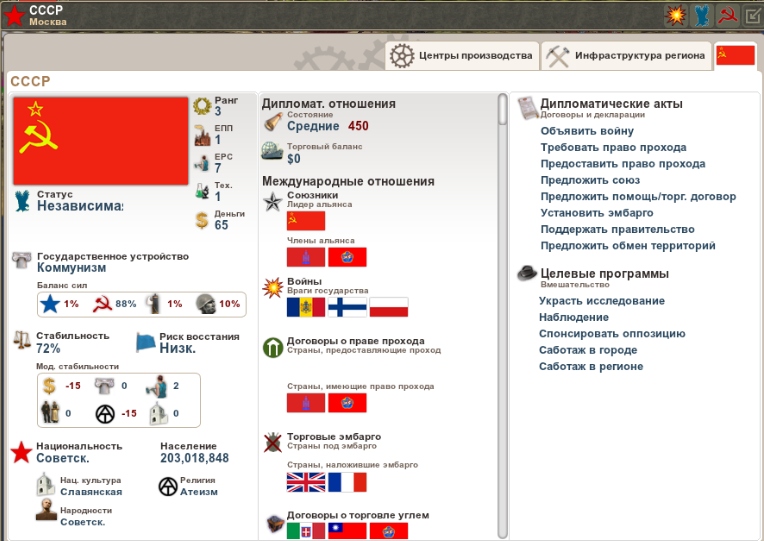Click Предложить помощь/торг. договор

(638, 196)
